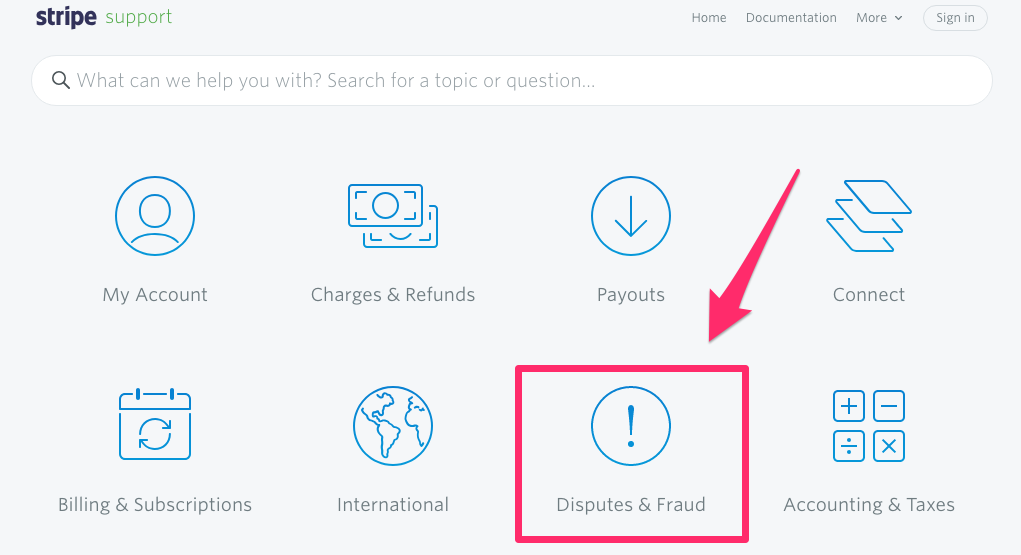The height and width of the screenshot is (555, 1021).
Task: Click the magnifying glass search icon
Action: point(61,80)
